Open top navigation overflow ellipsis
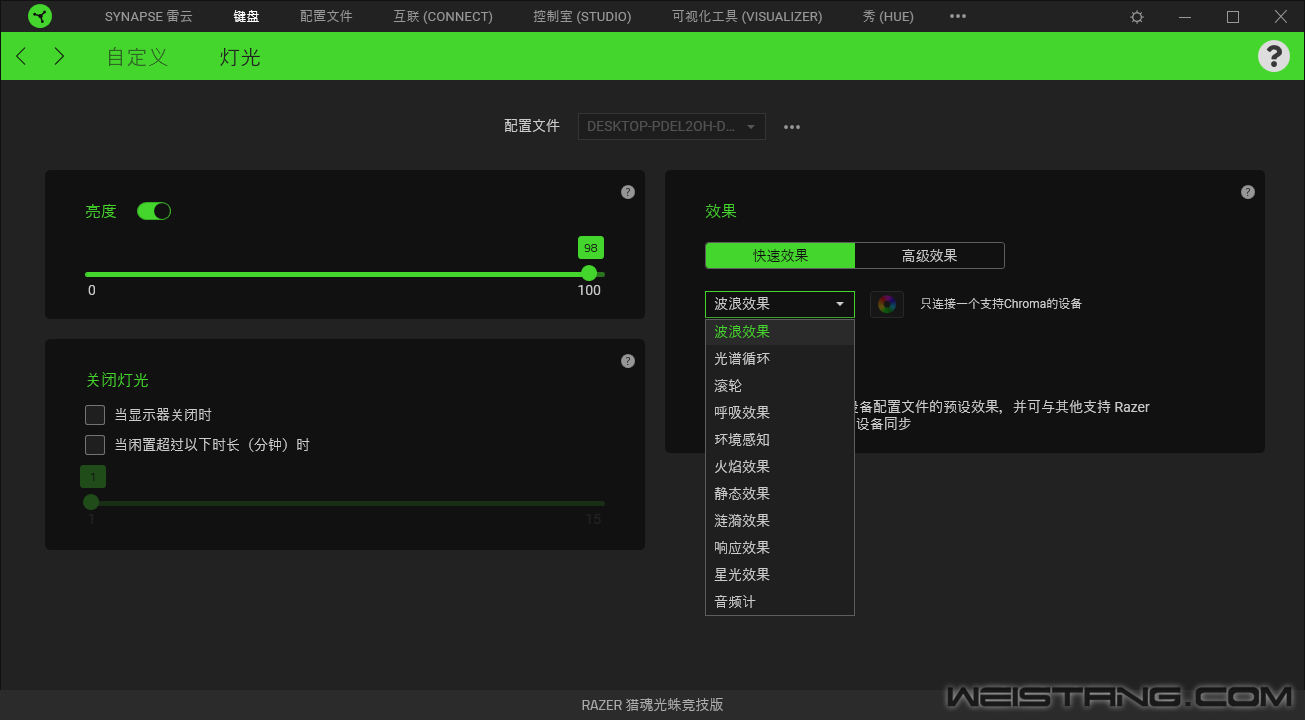This screenshot has width=1305, height=720. click(958, 17)
